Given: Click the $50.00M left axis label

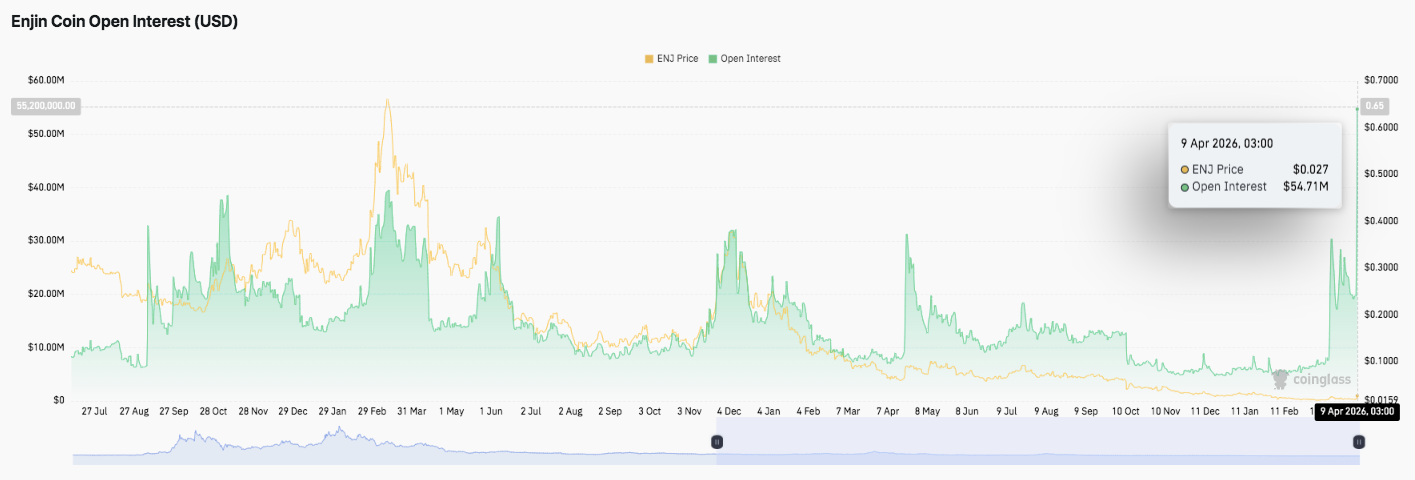Looking at the screenshot, I should point(46,134).
